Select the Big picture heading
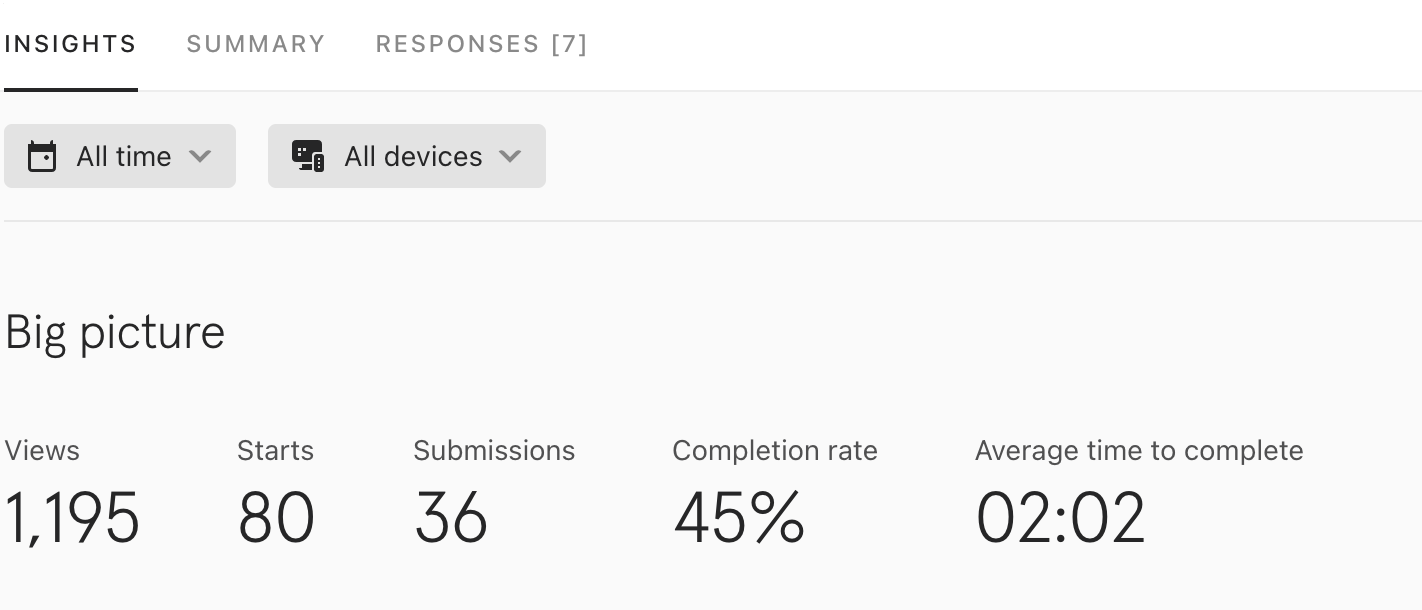 (115, 333)
